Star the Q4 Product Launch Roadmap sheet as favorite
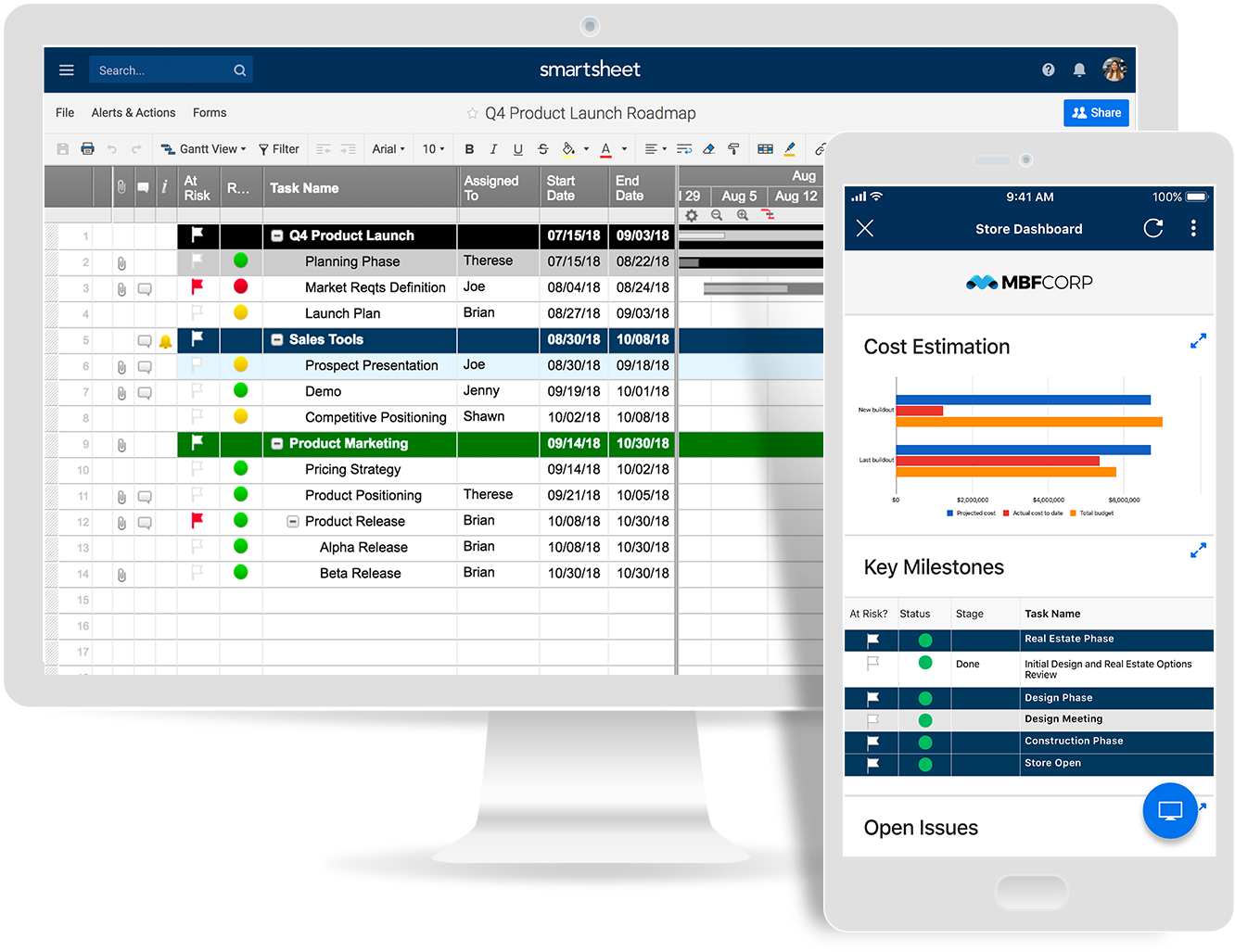 click(x=473, y=113)
